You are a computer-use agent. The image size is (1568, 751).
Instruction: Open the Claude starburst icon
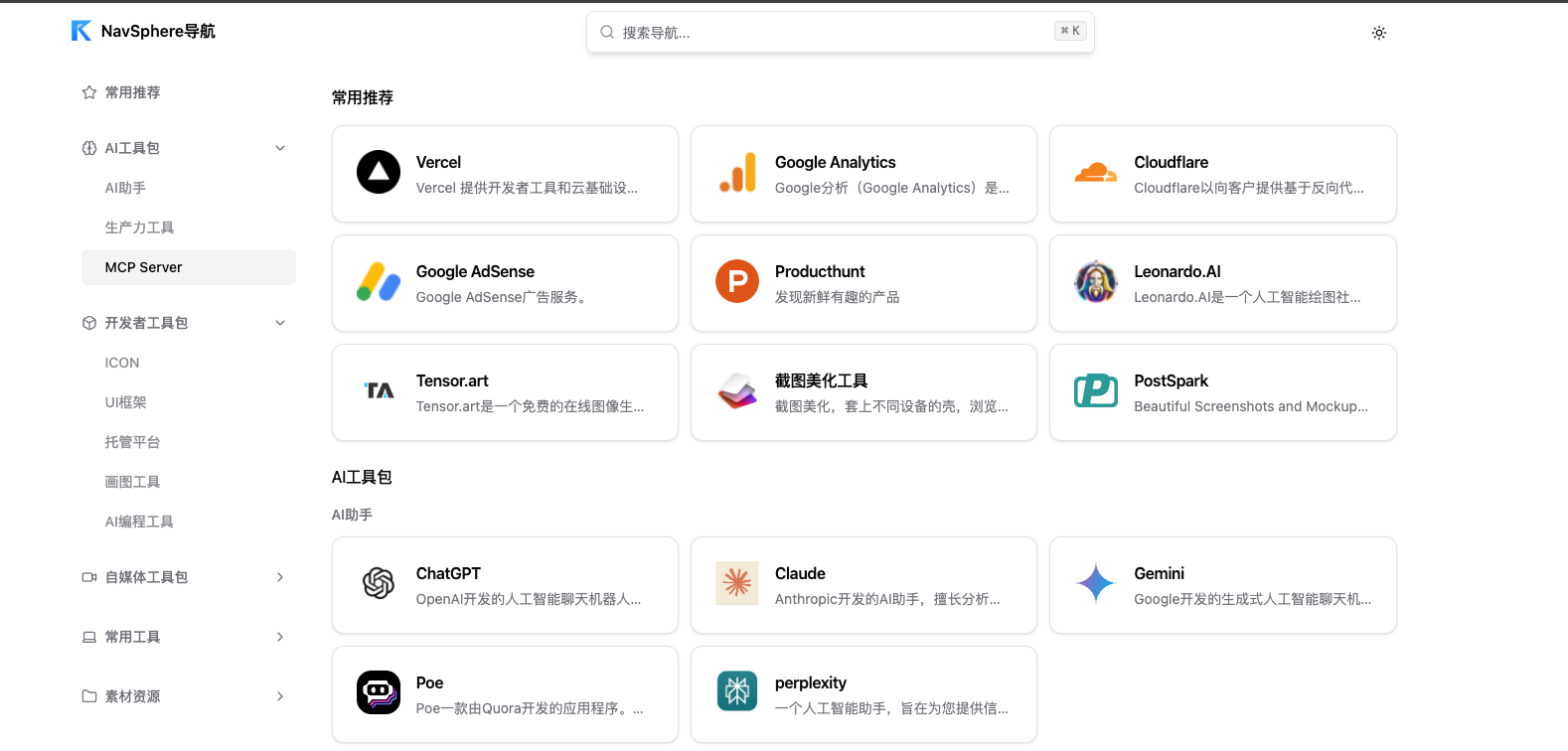coord(737,584)
